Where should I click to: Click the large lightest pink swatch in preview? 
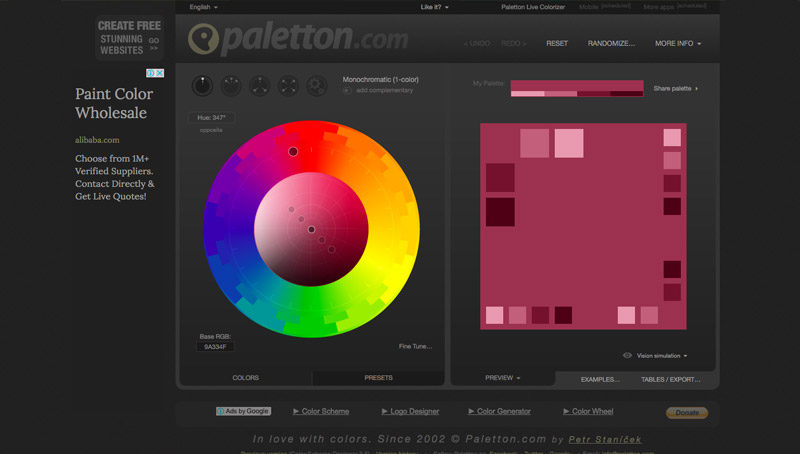[568, 143]
